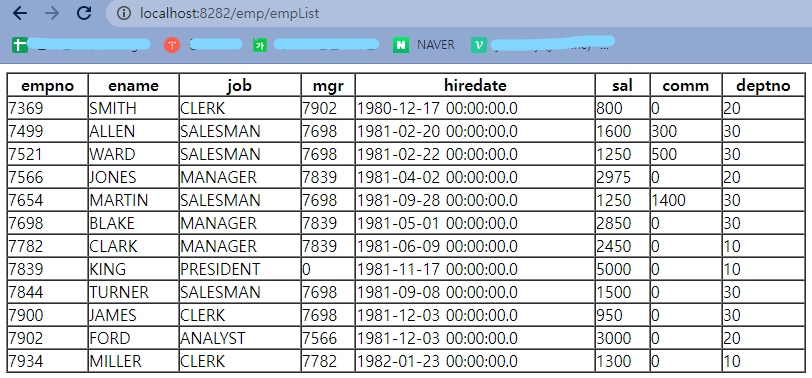Screen dimensions: 812x378
Task: Open the green '가' bookmark icon
Action: tap(259, 45)
